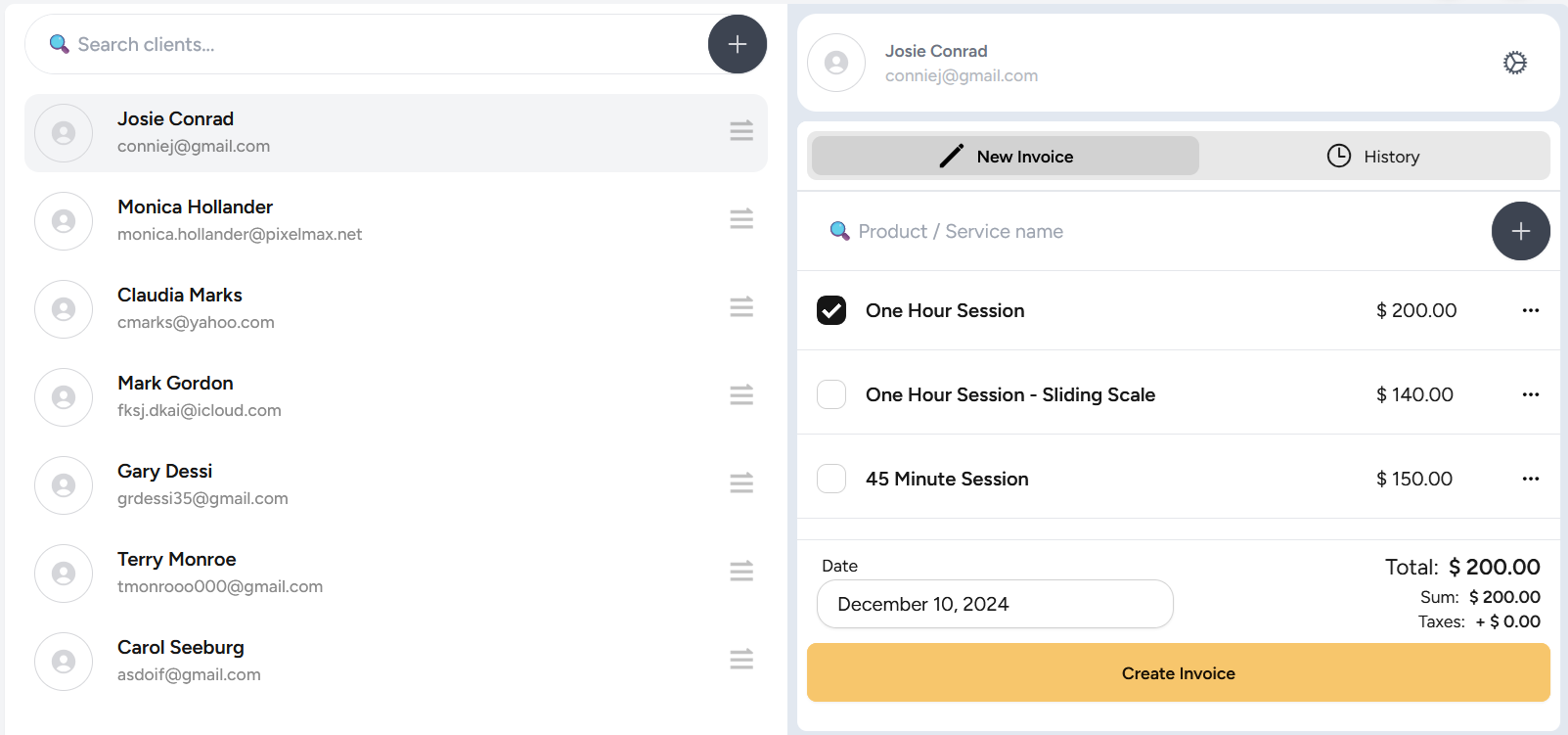Open the December 10, 2024 date field
1568x735 pixels.
pos(994,604)
